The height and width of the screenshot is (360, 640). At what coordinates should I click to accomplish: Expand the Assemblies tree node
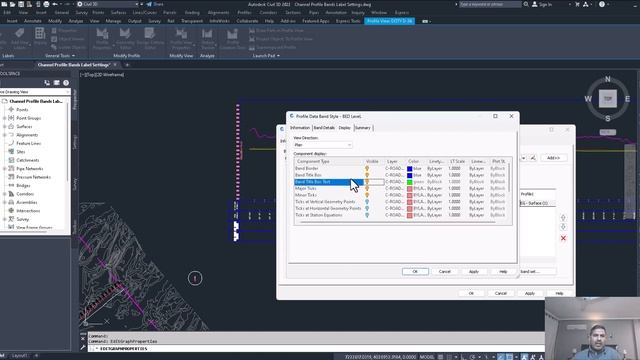pos(4,202)
